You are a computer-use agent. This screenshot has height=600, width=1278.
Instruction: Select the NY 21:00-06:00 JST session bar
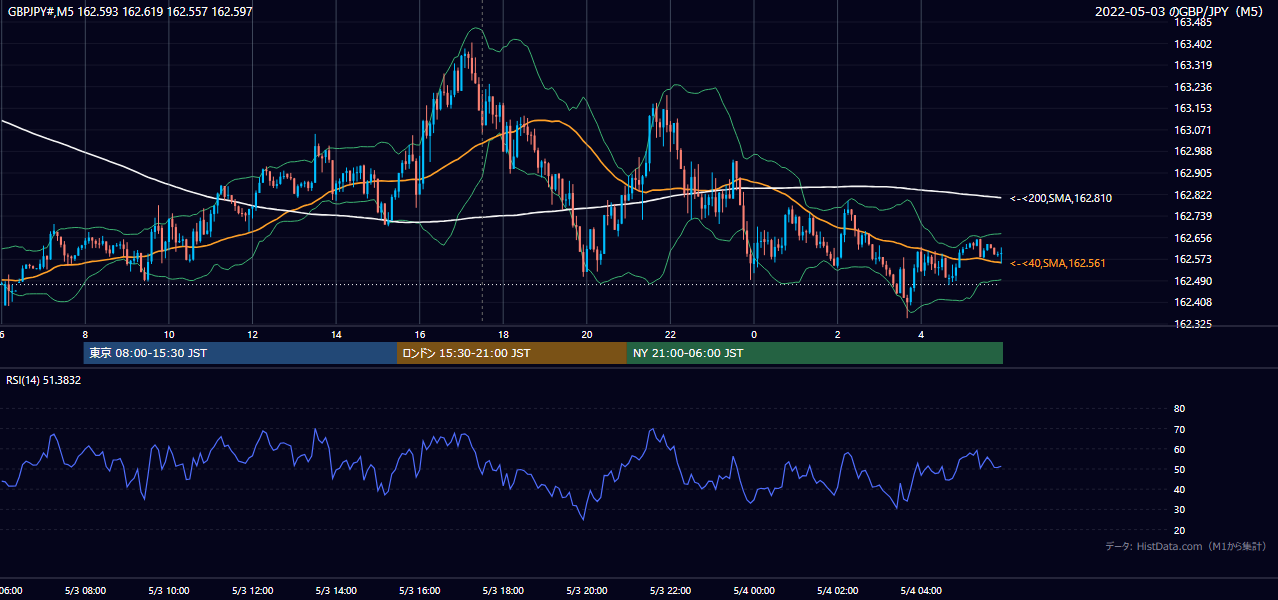815,353
